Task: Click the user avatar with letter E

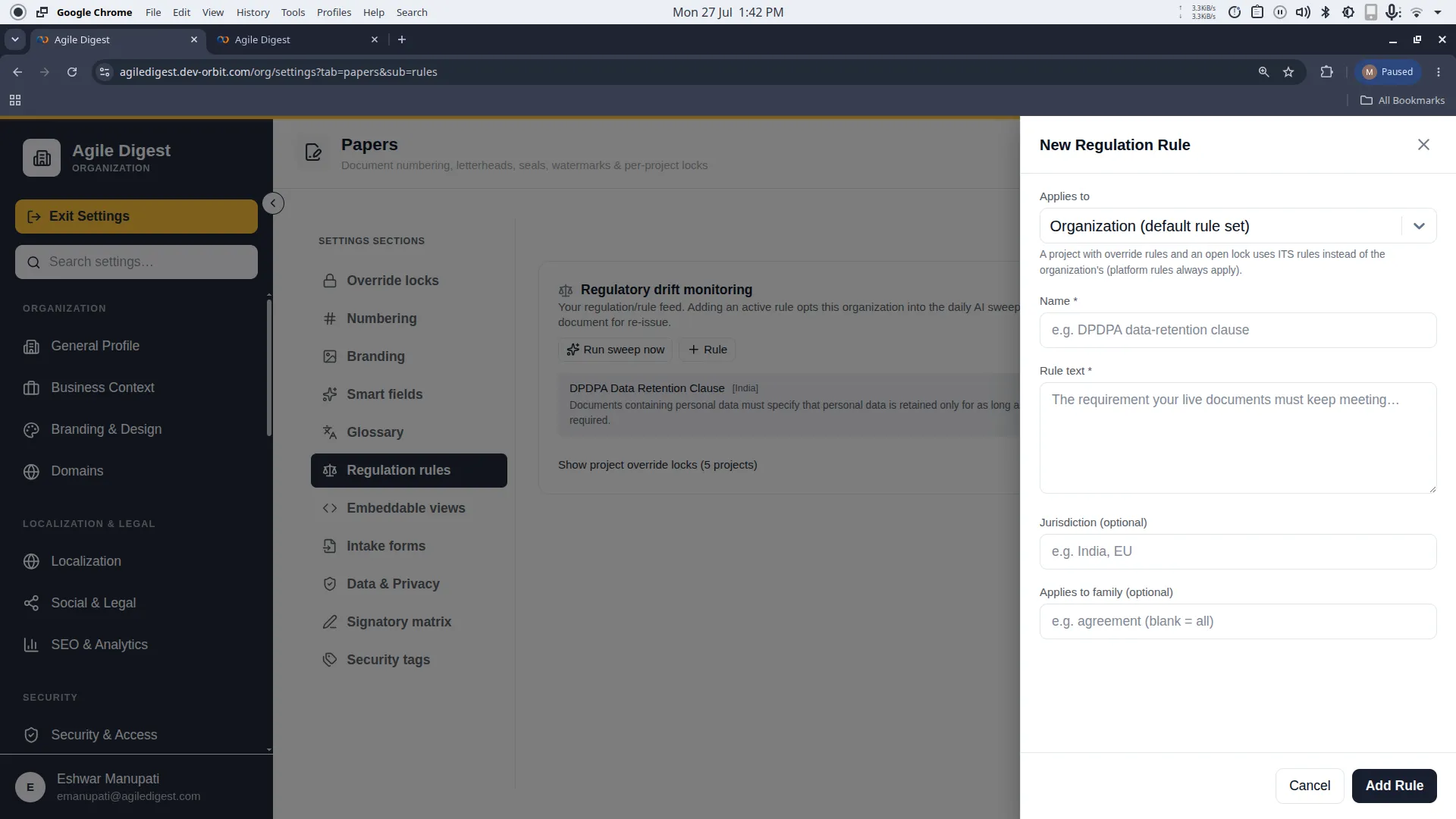Action: [30, 787]
